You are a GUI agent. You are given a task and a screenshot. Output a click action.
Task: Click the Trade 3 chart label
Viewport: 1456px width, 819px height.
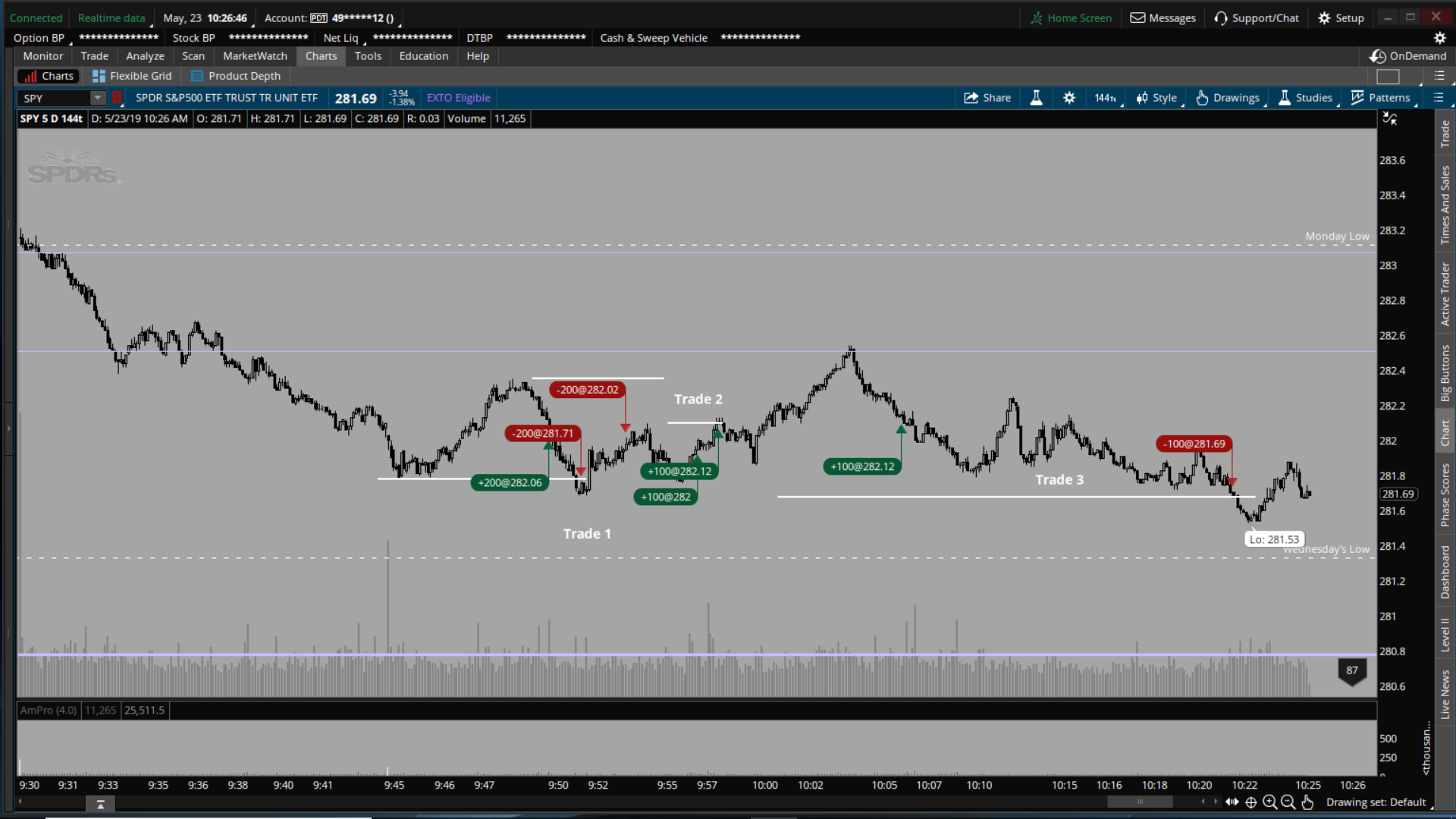coord(1059,480)
